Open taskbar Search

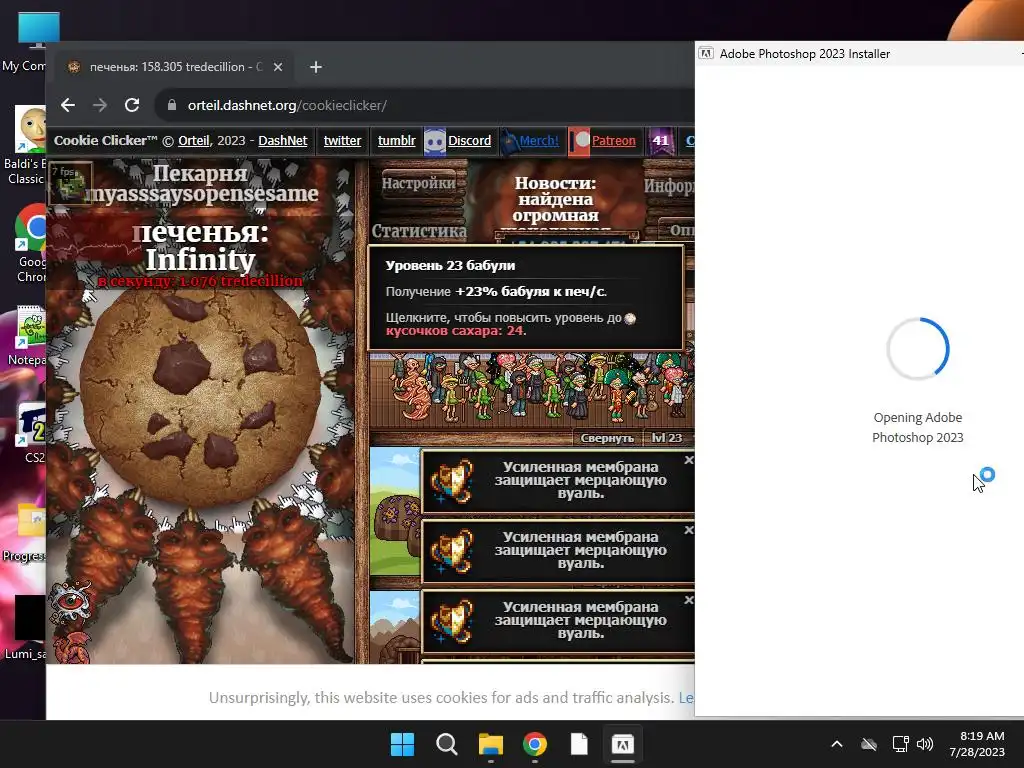(447, 744)
